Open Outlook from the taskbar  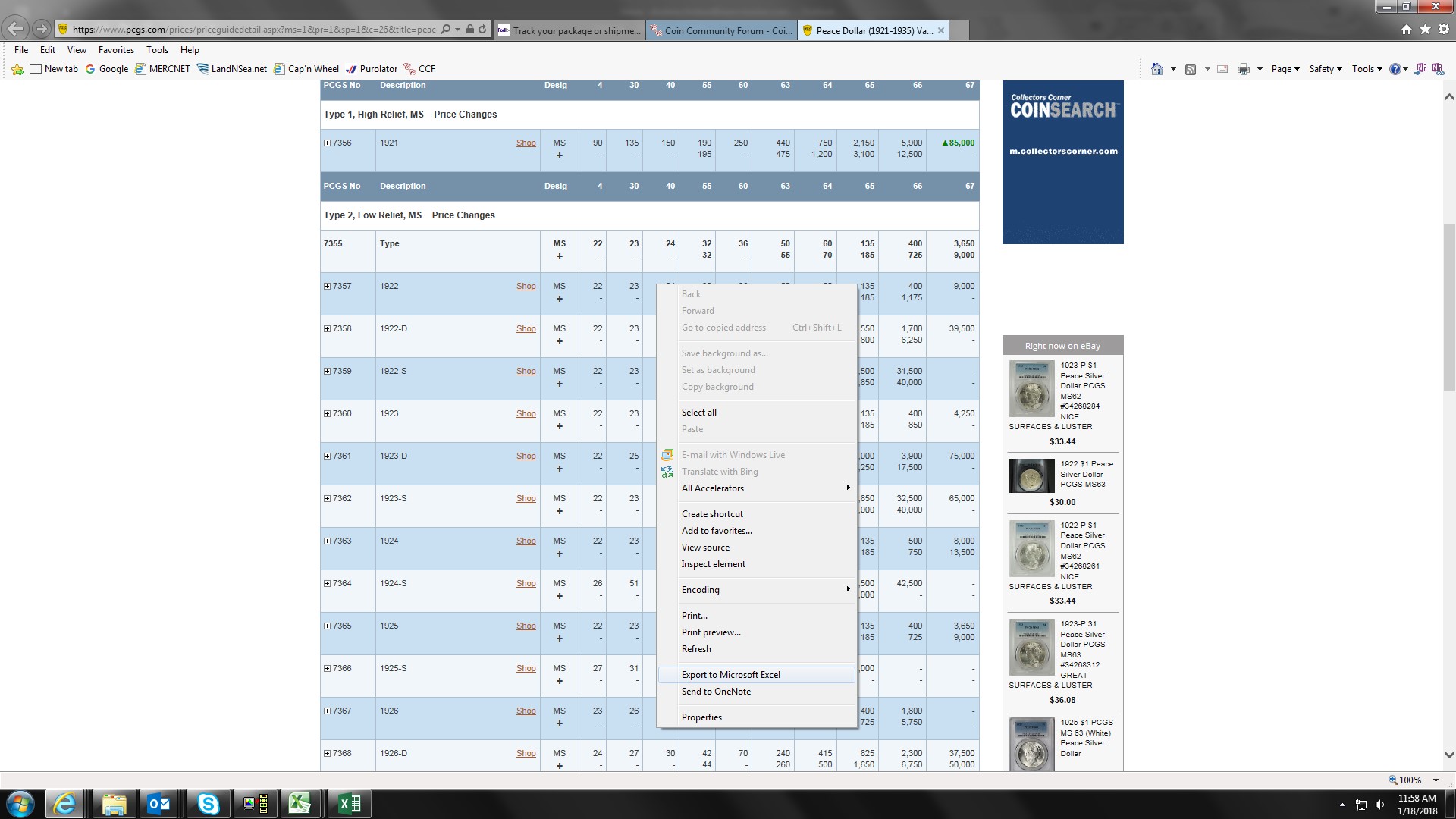click(x=159, y=804)
